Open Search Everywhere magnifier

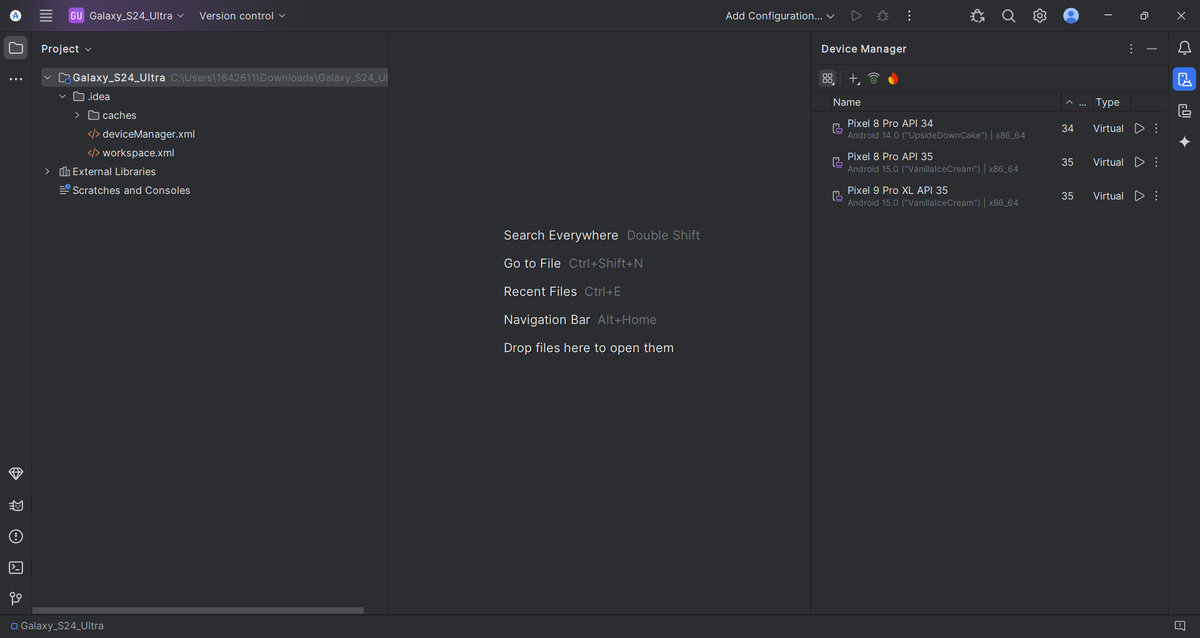1009,16
